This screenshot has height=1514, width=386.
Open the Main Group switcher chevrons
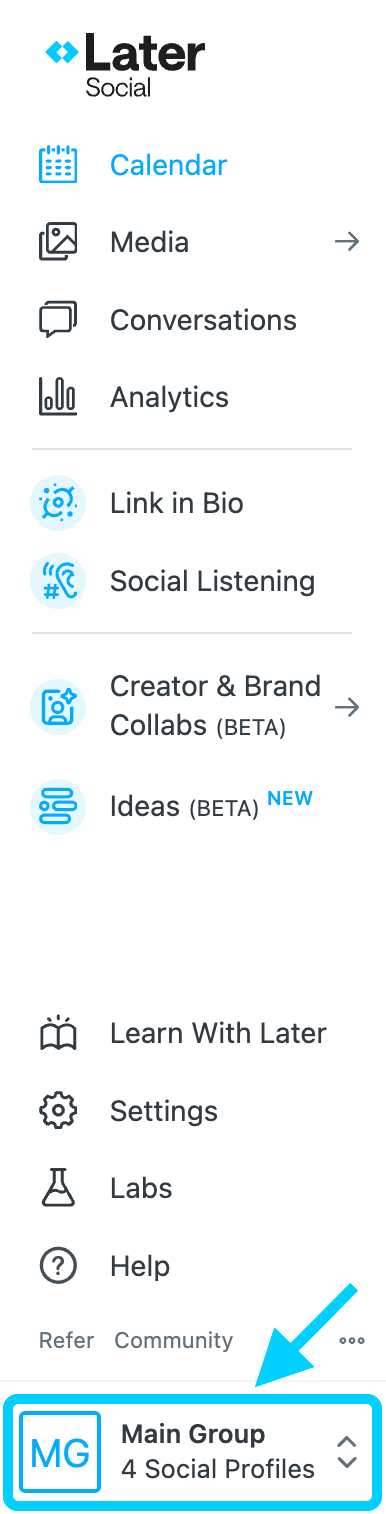point(347,1452)
